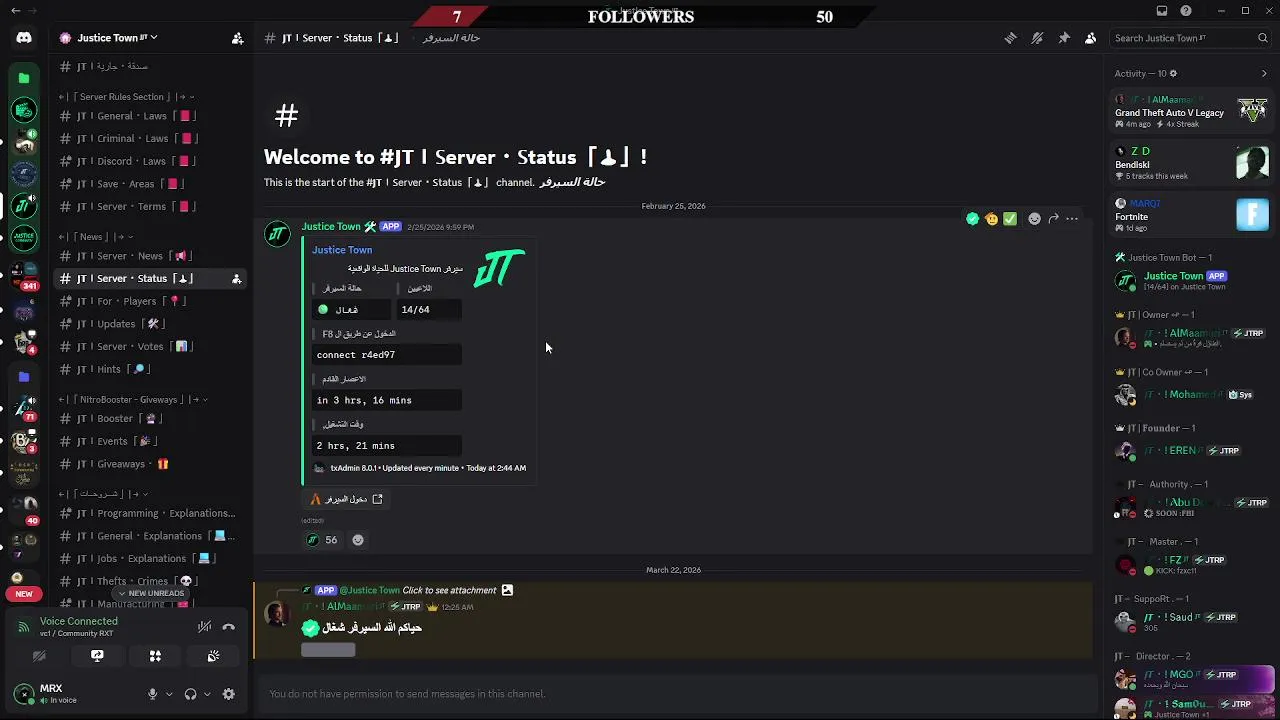The height and width of the screenshot is (720, 1280).
Task: Open the Justice Town embed title link
Action: pos(342,250)
